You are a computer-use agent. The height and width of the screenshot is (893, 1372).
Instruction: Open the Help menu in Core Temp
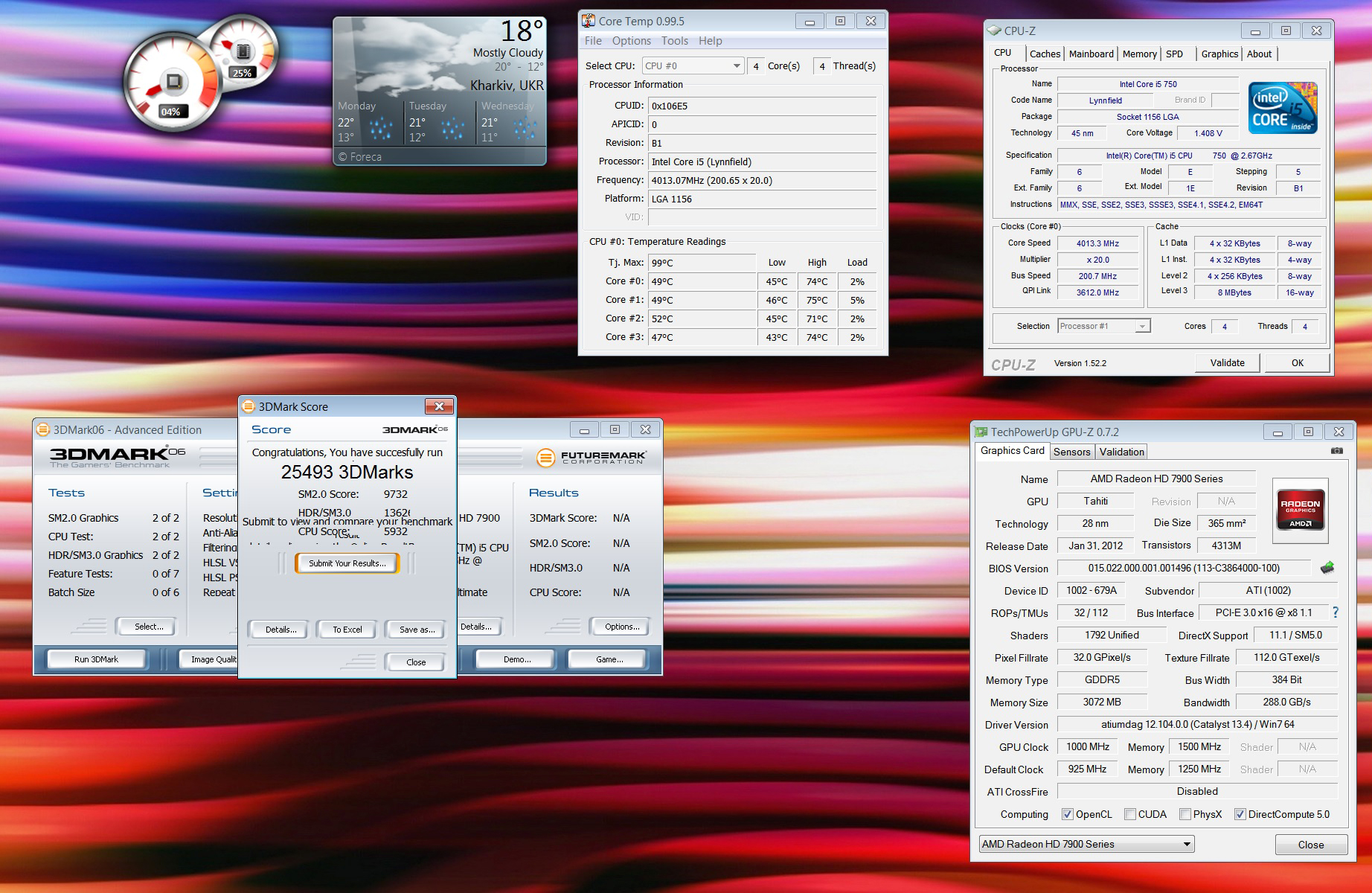click(x=711, y=41)
